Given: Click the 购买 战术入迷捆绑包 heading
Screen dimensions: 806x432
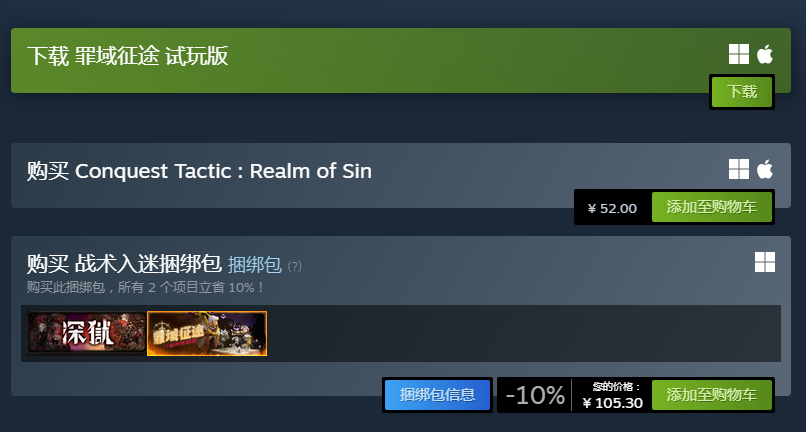Looking at the screenshot, I should click(124, 264).
